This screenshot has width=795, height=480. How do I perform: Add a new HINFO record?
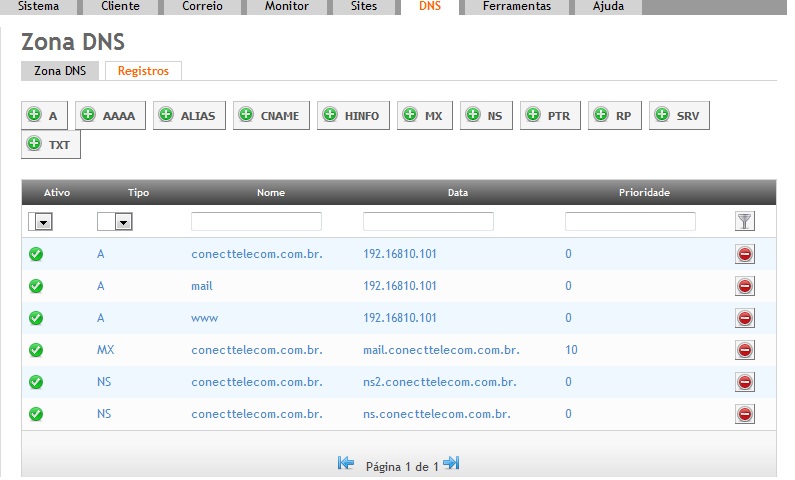coord(353,116)
